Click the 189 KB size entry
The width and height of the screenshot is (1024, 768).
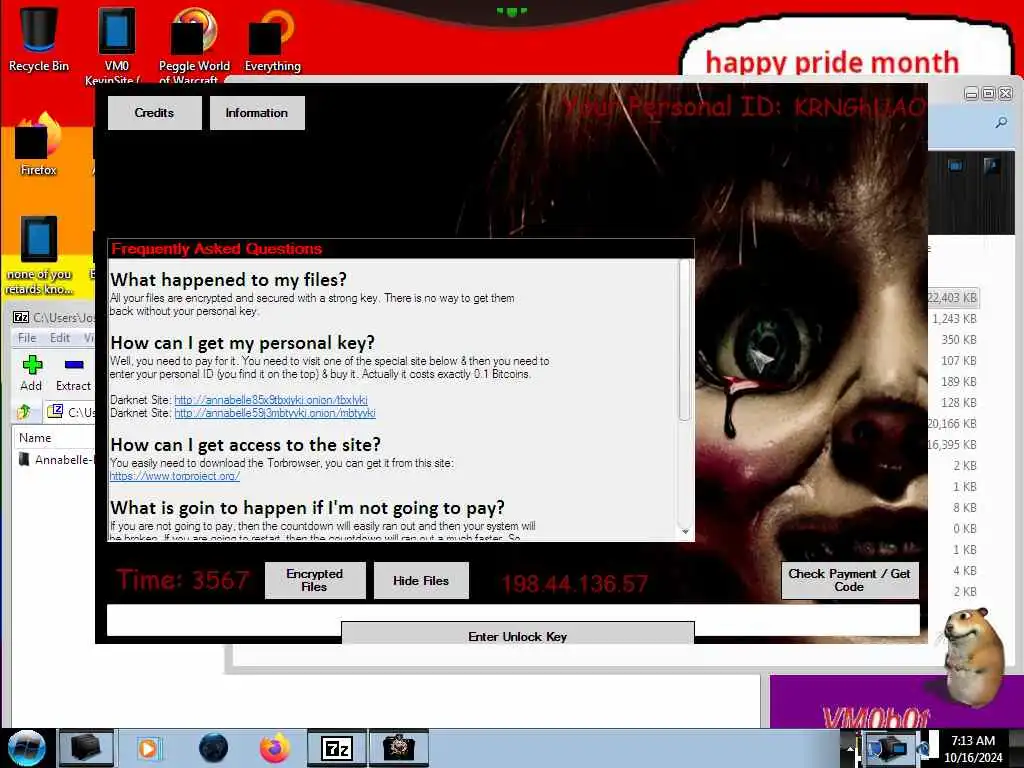(x=959, y=381)
